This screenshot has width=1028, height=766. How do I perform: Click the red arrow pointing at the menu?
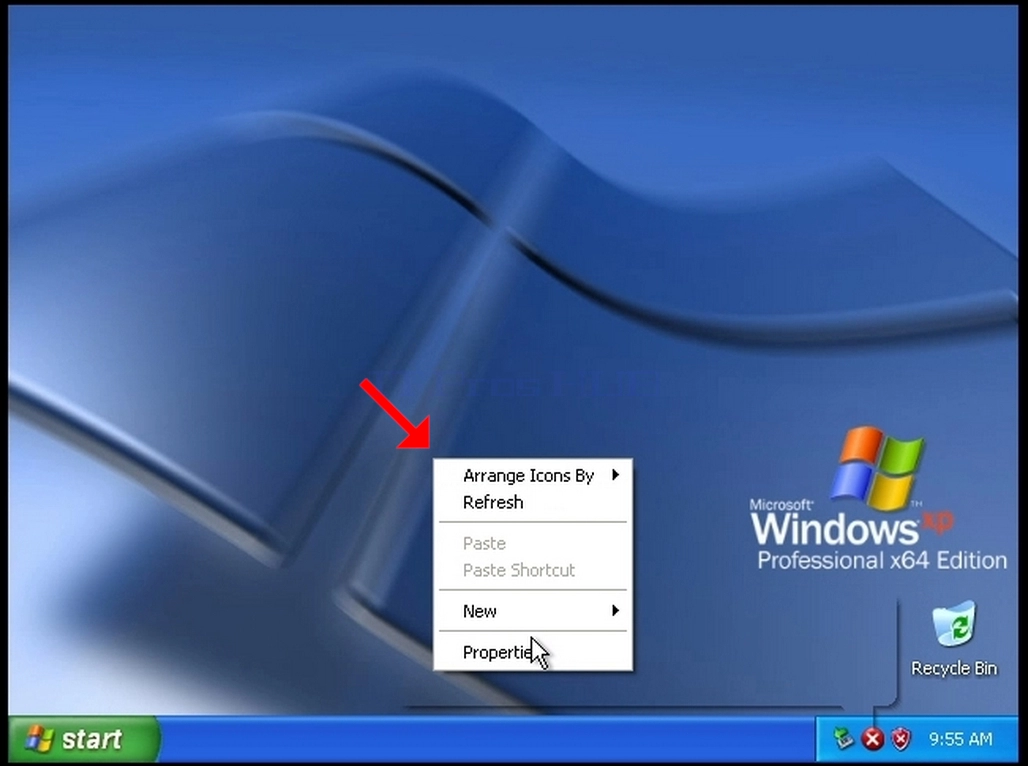click(396, 414)
